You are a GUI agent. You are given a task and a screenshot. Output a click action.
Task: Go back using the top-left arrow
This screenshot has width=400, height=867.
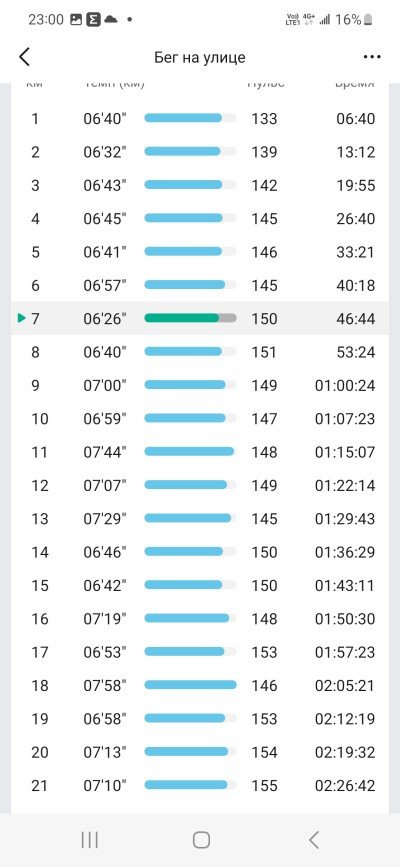[x=24, y=57]
